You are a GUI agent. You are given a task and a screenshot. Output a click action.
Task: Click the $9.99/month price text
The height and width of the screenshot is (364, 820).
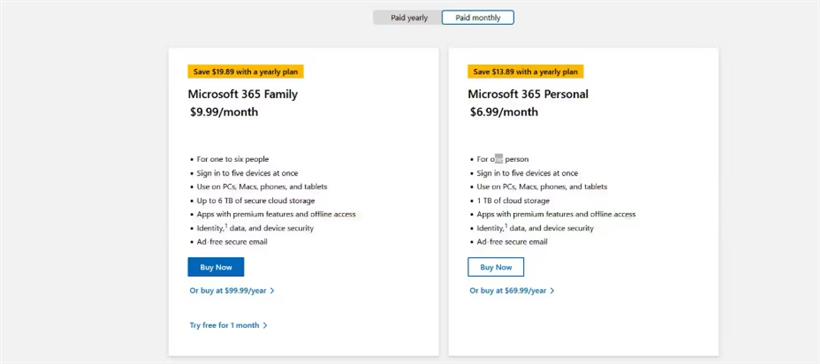pos(224,112)
